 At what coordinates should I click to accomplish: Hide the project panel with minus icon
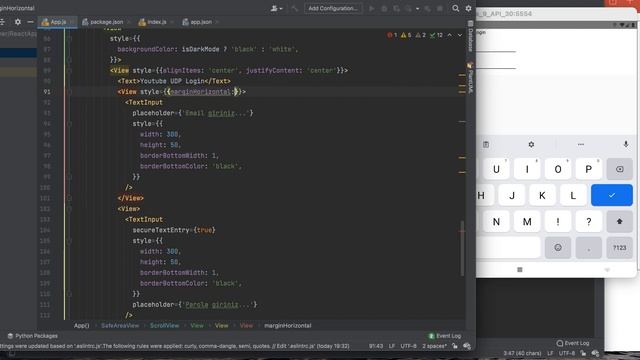pos(30,22)
